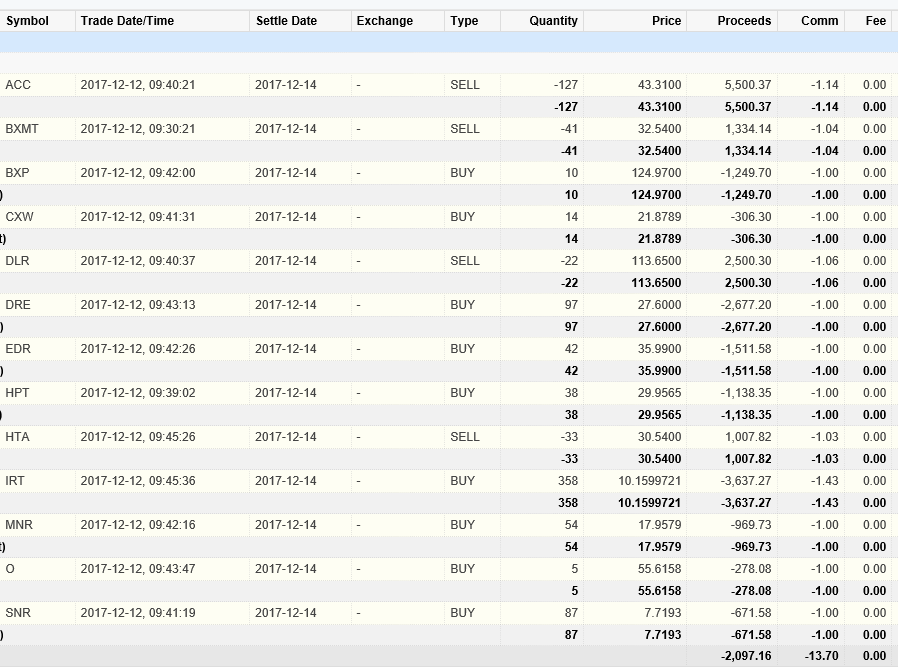Click the ACC symbol cell
This screenshot has width=898, height=672.
pos(18,85)
